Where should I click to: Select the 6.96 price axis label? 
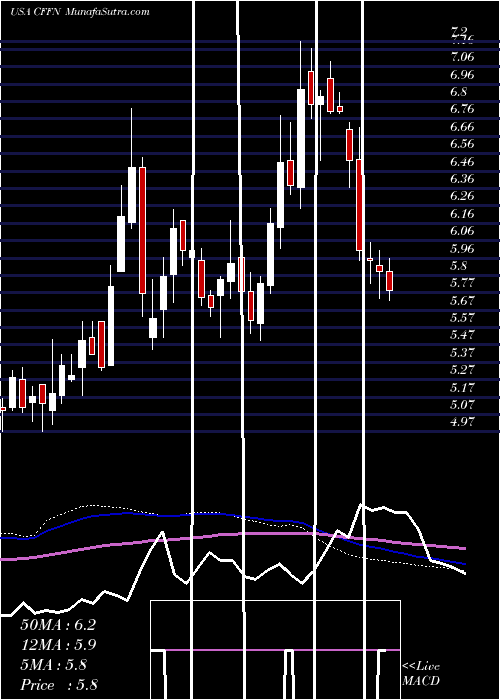[462, 75]
